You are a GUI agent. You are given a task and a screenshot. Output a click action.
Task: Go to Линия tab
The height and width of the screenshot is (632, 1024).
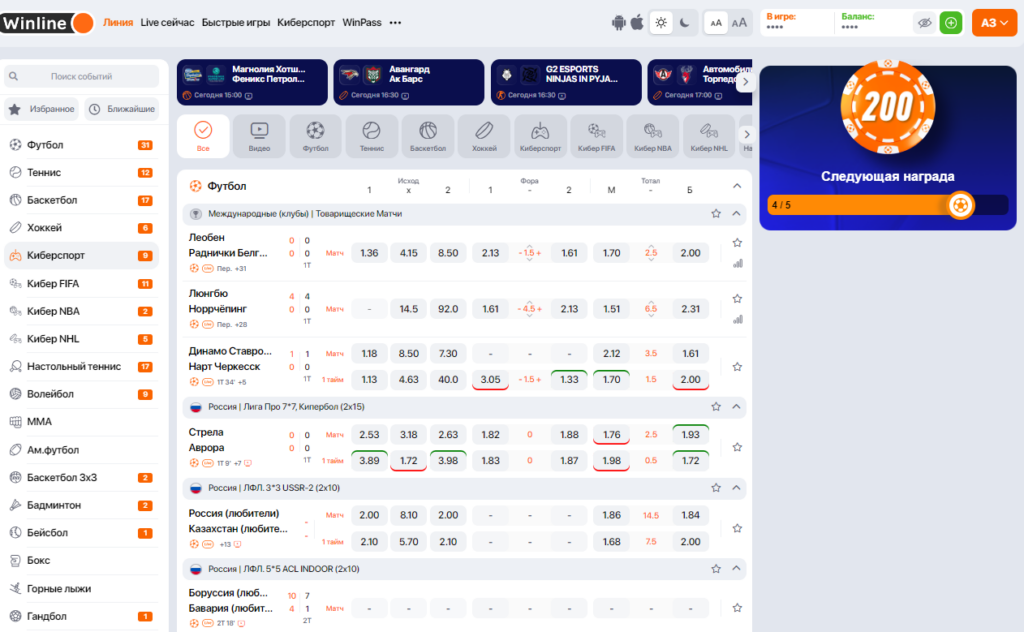[x=118, y=22]
